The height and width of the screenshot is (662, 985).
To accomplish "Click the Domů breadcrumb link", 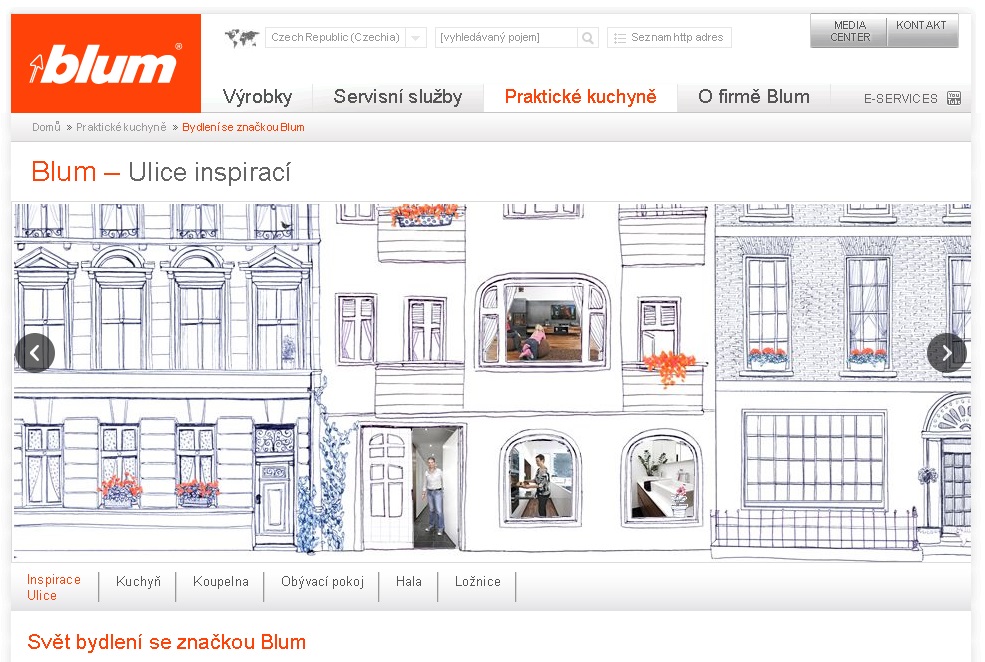I will coord(46,127).
